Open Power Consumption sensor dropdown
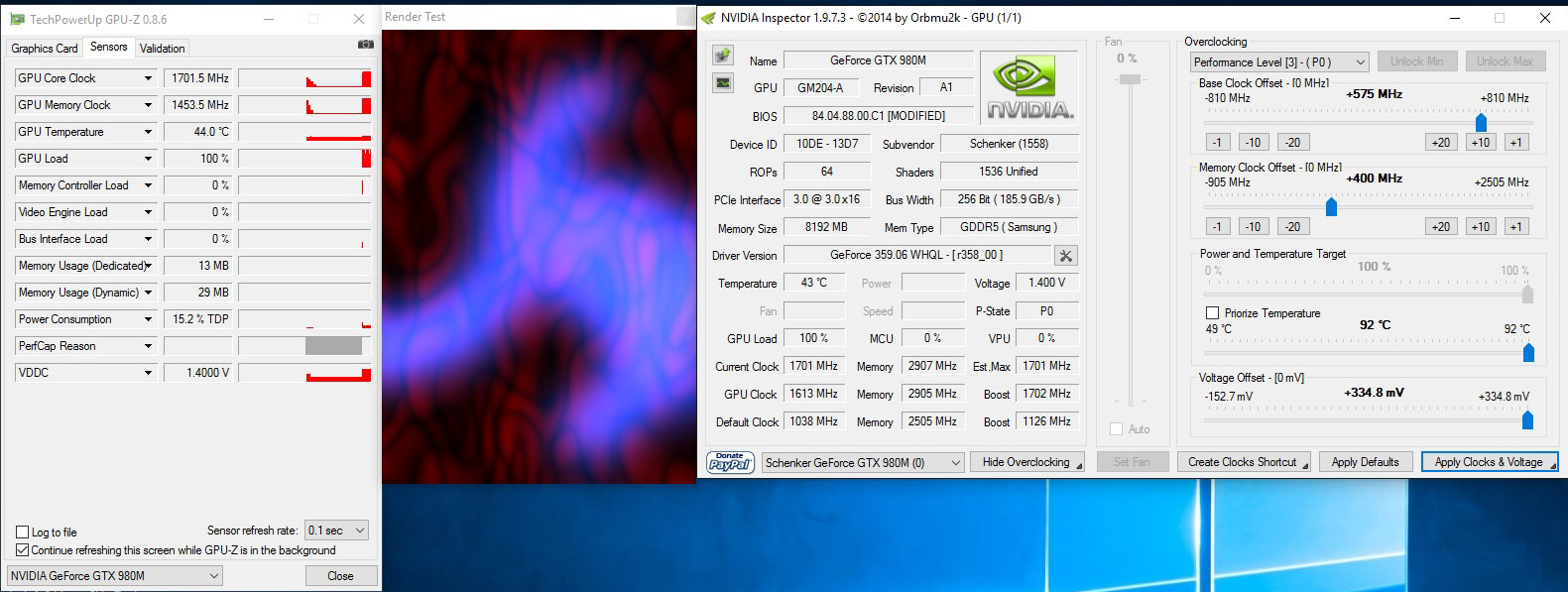This screenshot has height=592, width=1568. (x=149, y=319)
